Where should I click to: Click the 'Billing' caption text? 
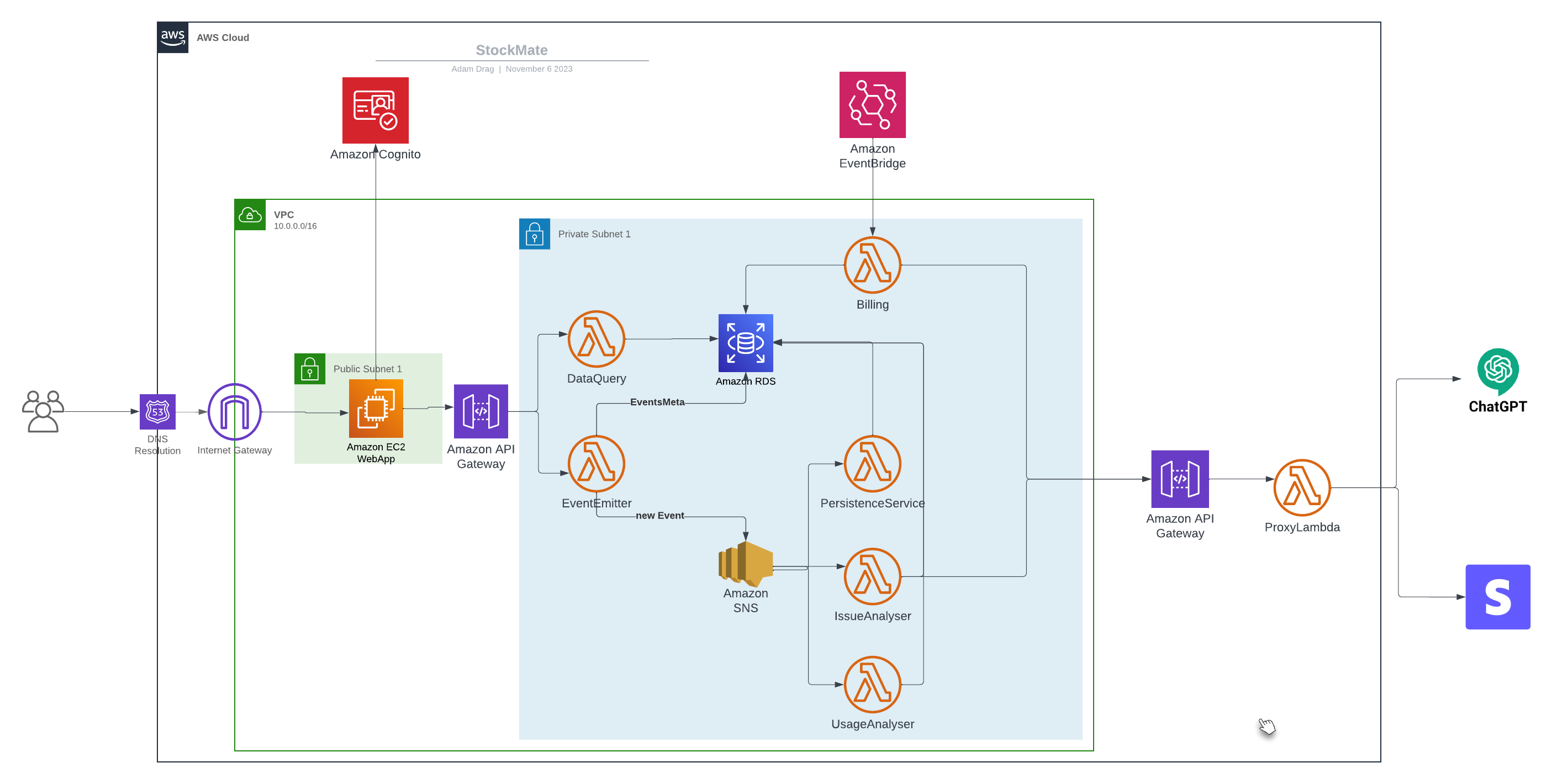click(872, 304)
